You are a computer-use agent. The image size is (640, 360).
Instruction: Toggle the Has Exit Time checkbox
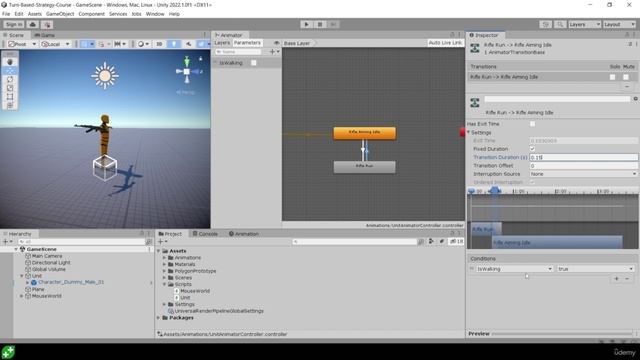coord(532,124)
